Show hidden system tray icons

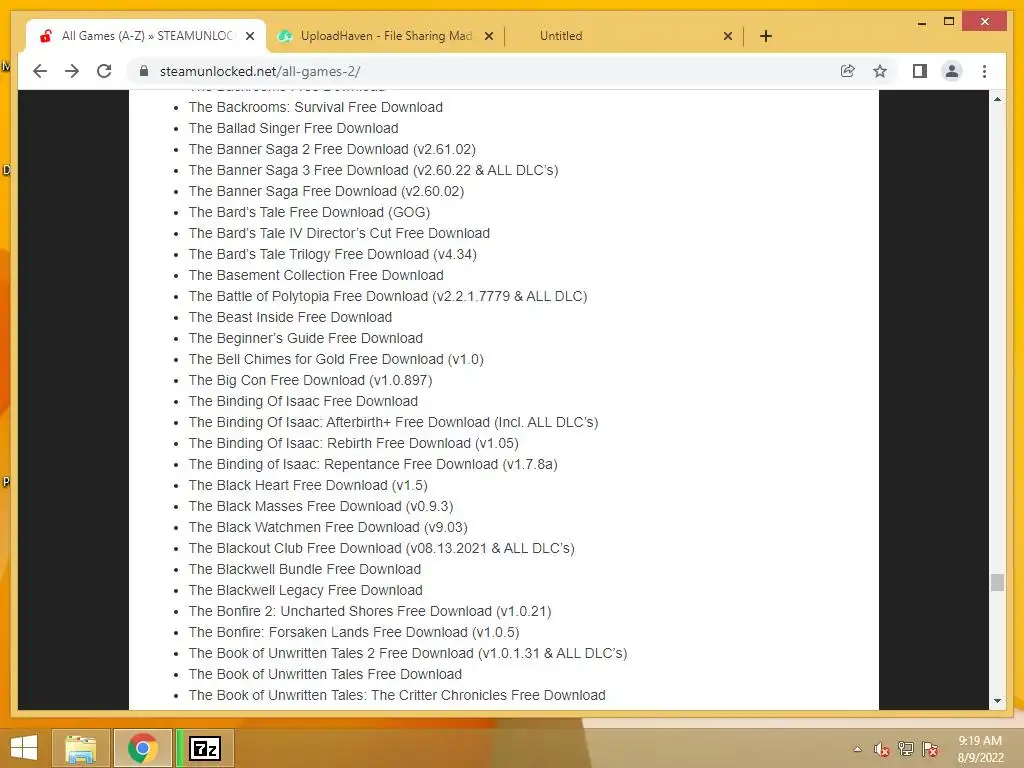point(857,749)
